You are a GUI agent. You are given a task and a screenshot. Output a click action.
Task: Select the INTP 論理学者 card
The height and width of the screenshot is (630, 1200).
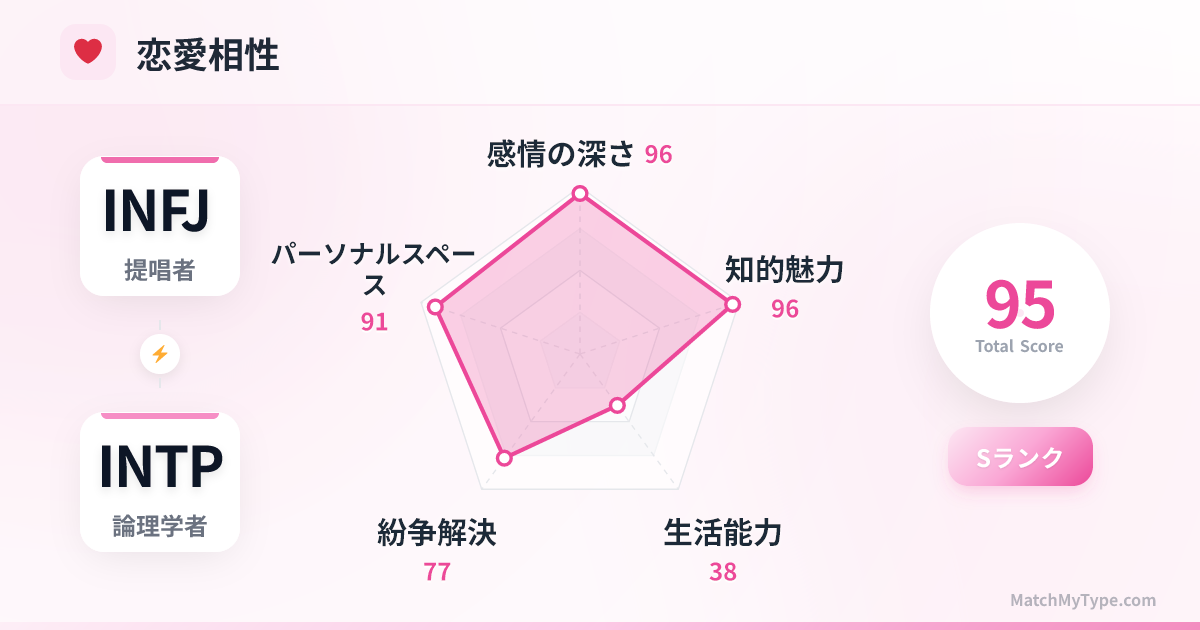(x=160, y=482)
